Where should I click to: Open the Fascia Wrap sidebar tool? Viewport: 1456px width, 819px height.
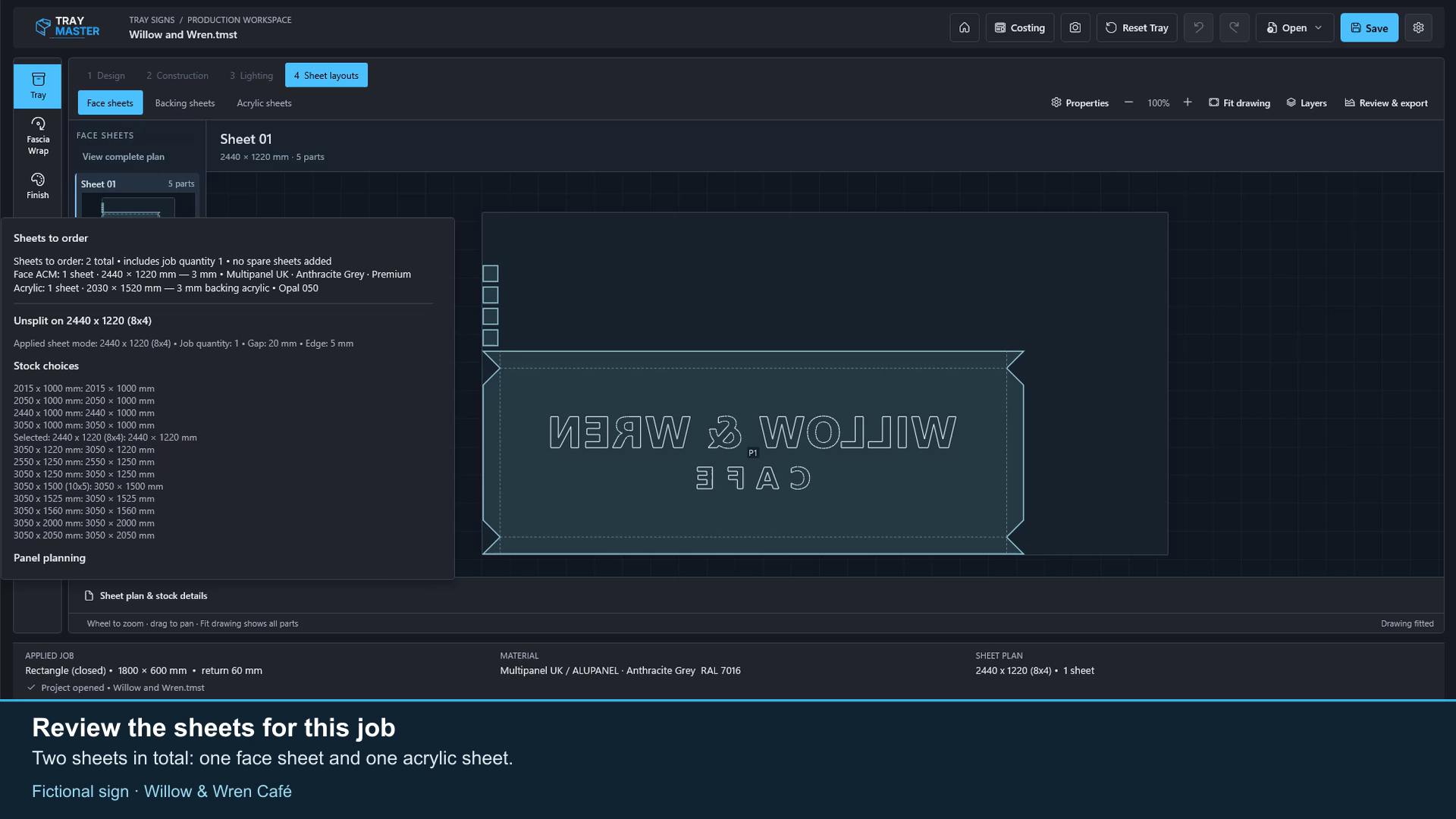click(37, 136)
